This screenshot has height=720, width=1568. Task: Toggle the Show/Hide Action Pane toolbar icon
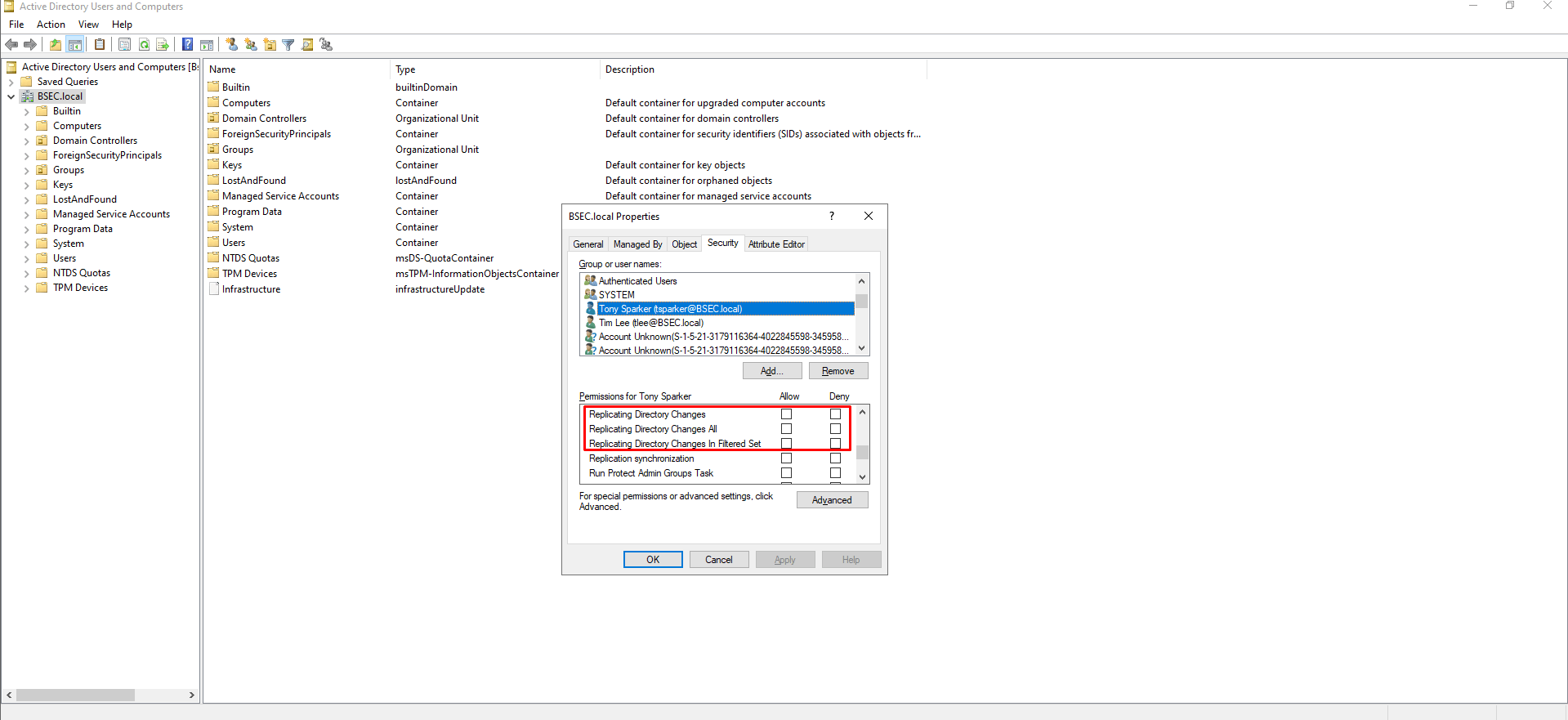pos(207,45)
